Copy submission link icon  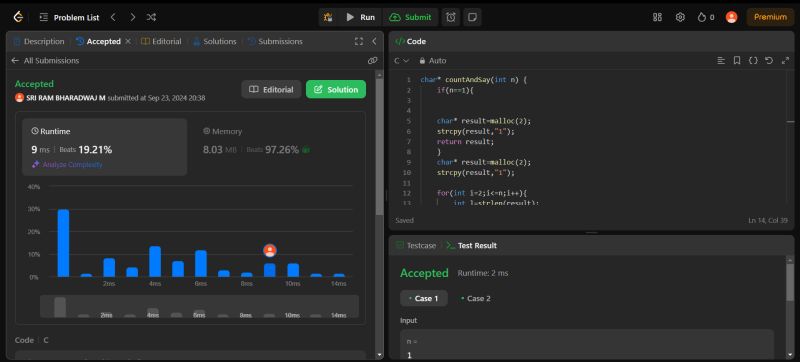372,61
